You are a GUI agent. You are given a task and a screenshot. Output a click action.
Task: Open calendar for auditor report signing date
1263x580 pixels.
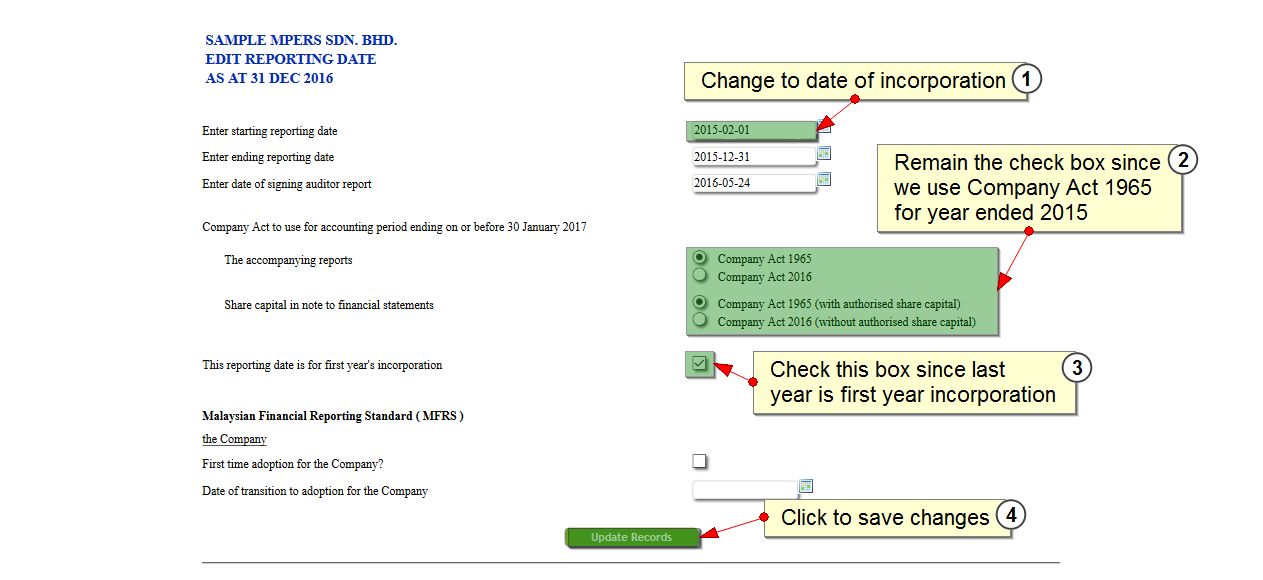[x=825, y=179]
